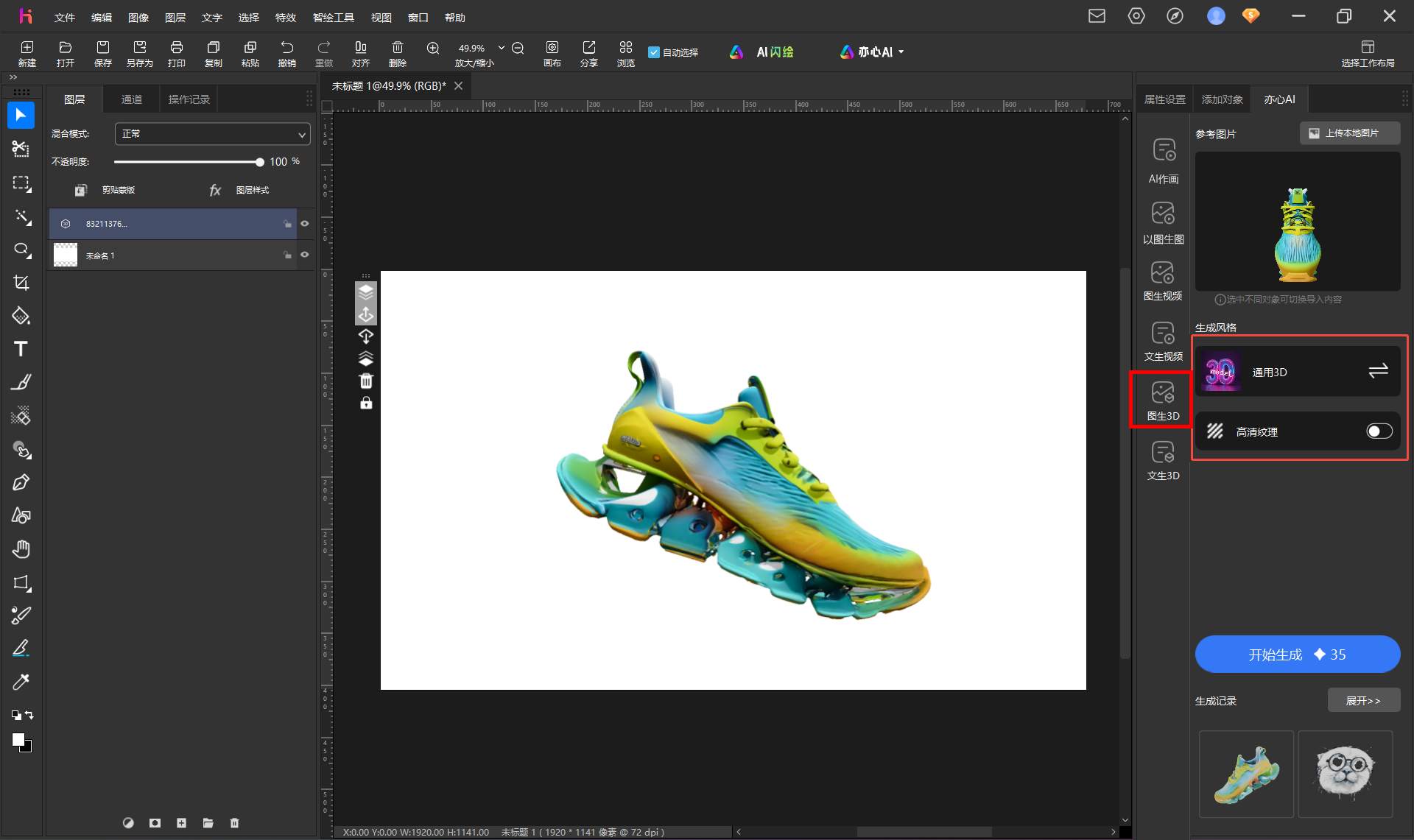Open the 图生3D panel icon
Viewport: 1414px width, 840px height.
point(1164,400)
